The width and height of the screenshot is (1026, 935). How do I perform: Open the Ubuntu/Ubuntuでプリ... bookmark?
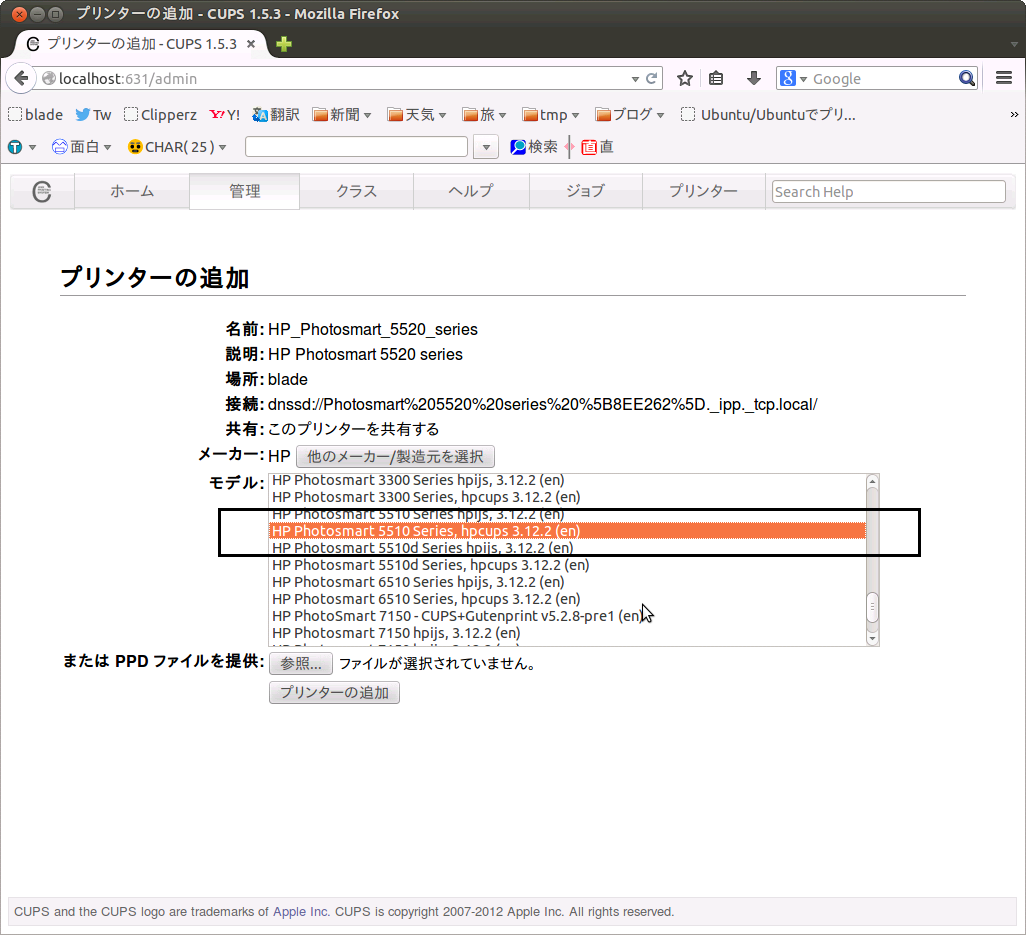(x=768, y=115)
